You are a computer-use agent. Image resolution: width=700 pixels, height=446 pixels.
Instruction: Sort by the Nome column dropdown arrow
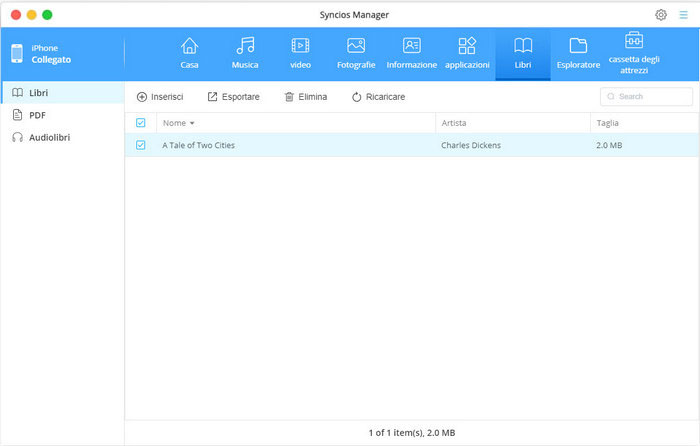point(192,123)
